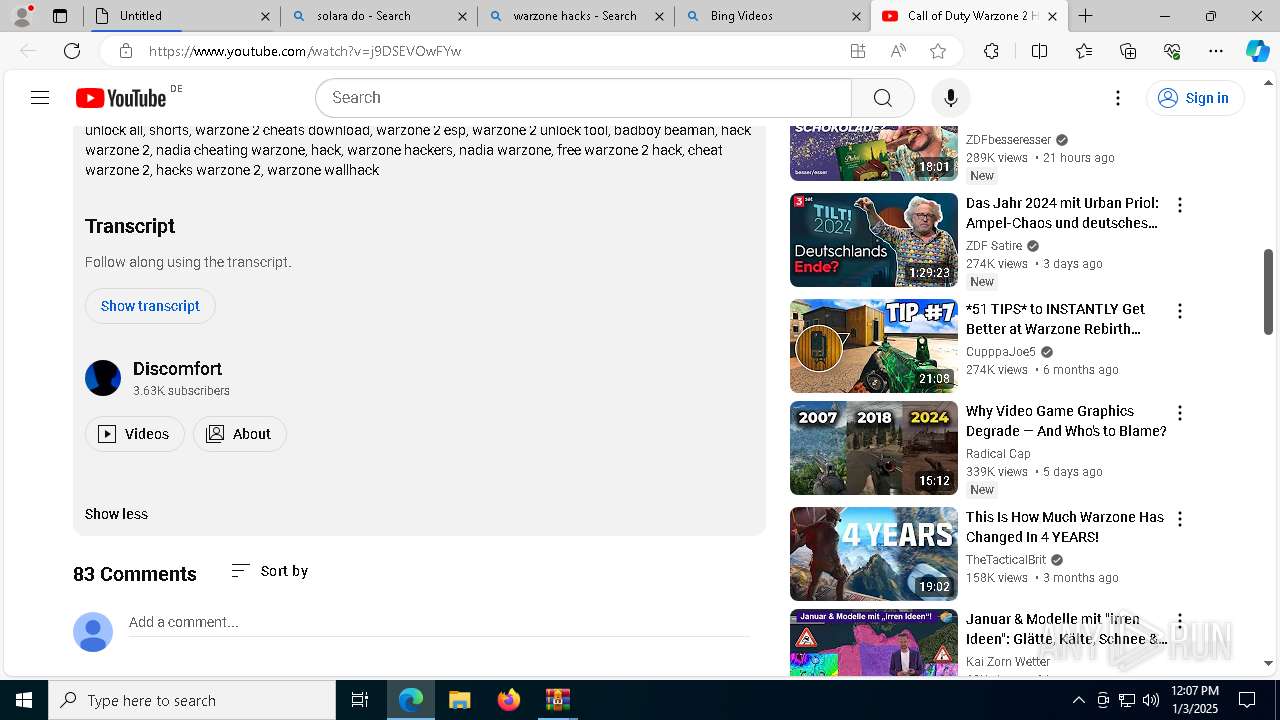Viewport: 1280px width, 720px height.
Task: Enter split screen view in Edge
Action: pos(1039,51)
